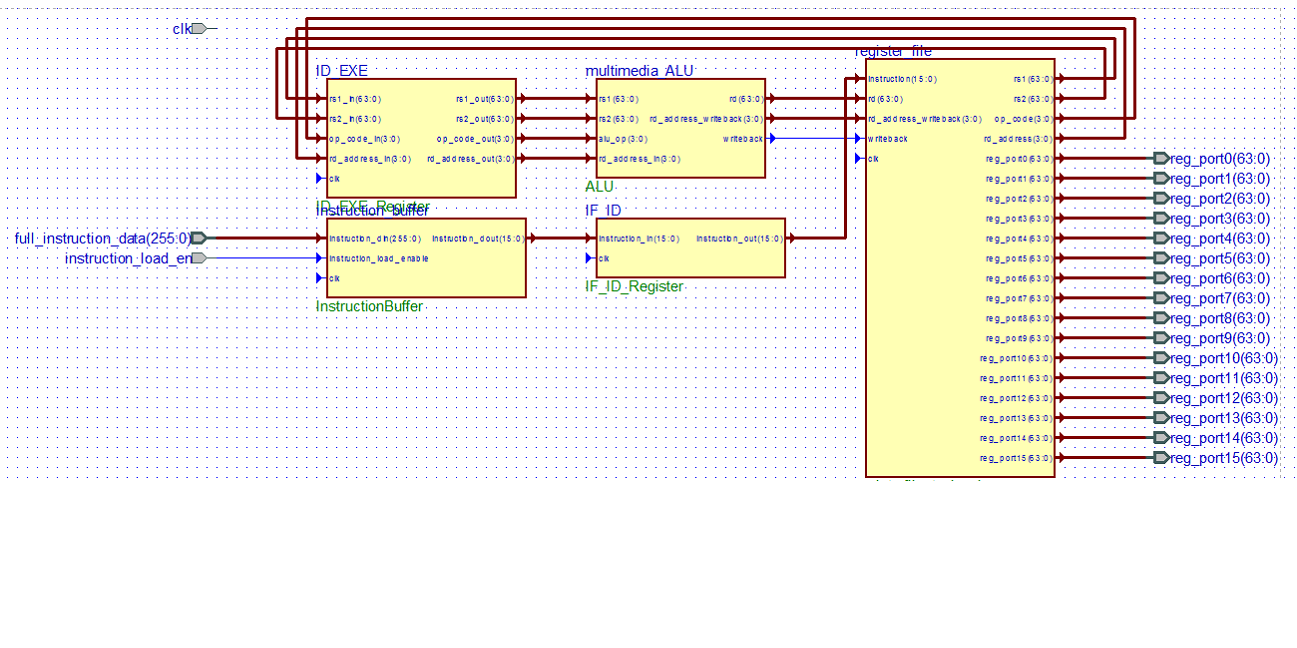
Task: Pick the reg_port14(63:0) output port symbol
Action: click(1161, 438)
